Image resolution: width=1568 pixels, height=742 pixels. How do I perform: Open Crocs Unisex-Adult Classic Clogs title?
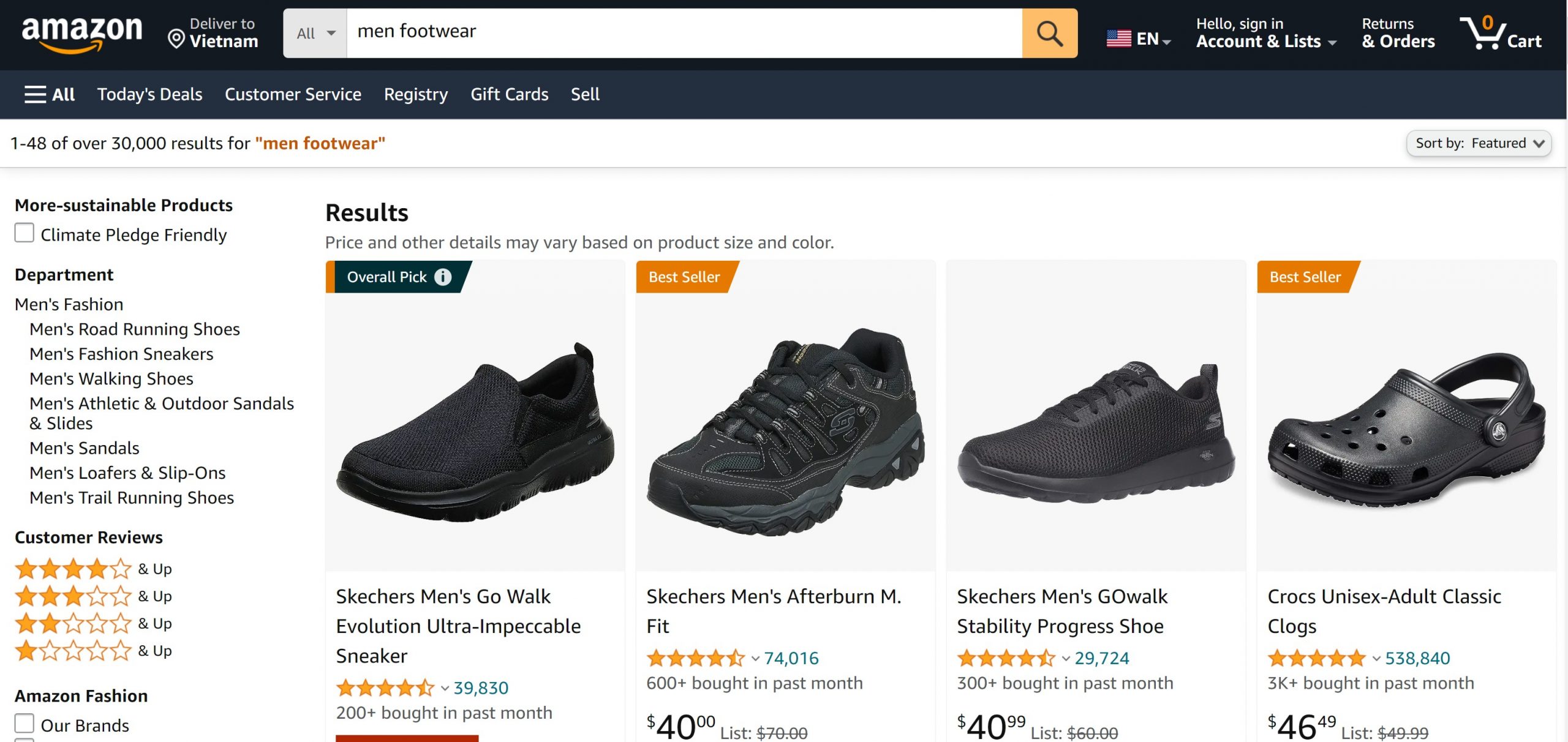[x=1384, y=610]
